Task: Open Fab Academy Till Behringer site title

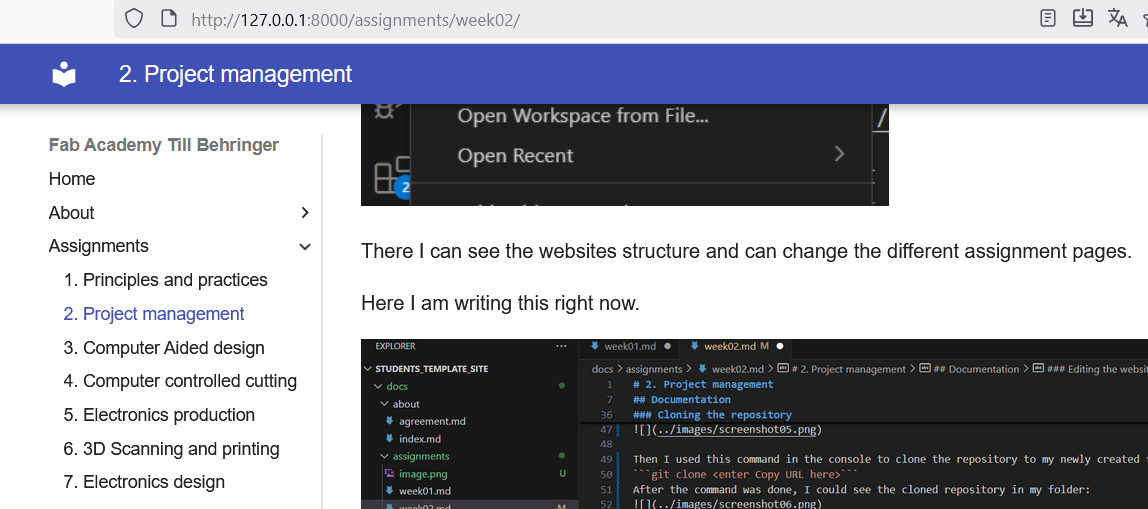Action: (x=164, y=145)
